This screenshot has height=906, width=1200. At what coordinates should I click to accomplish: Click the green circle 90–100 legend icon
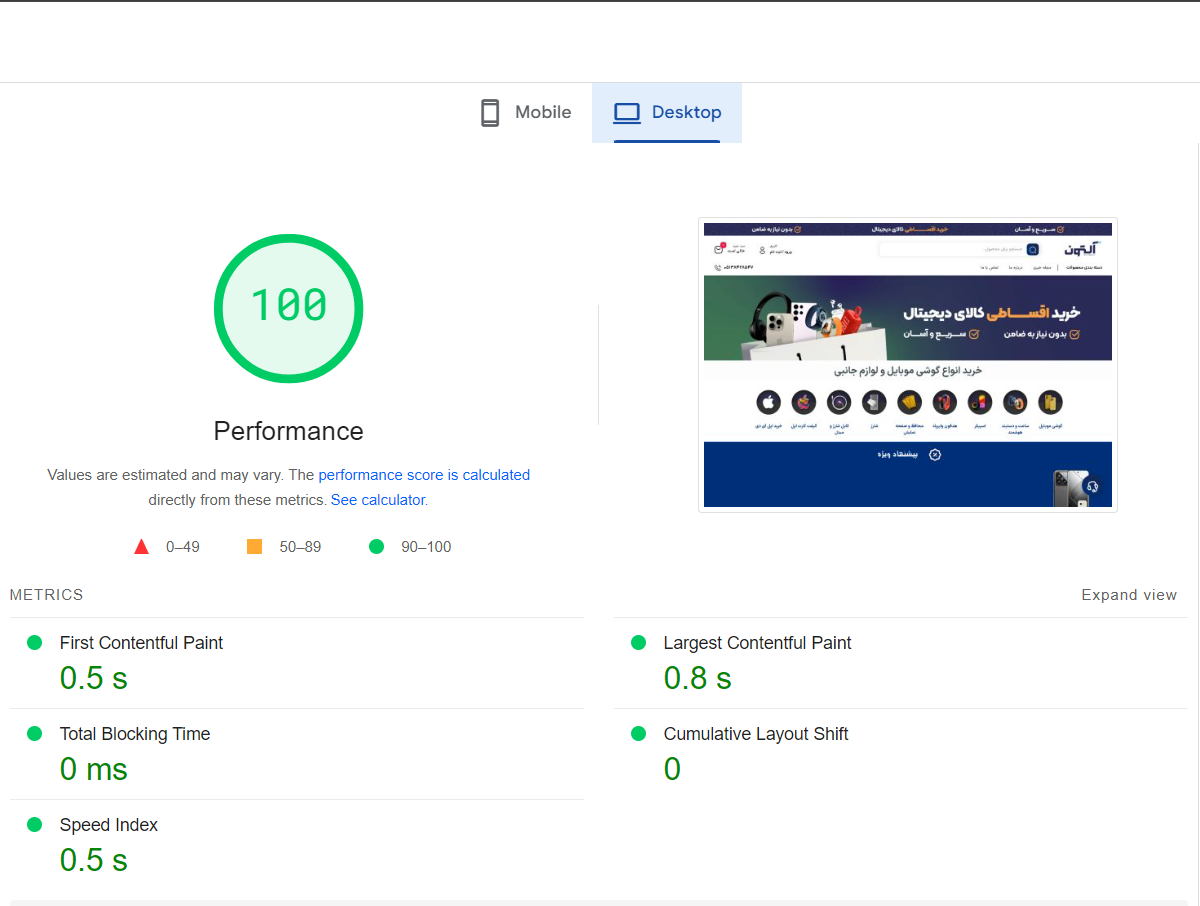[376, 547]
